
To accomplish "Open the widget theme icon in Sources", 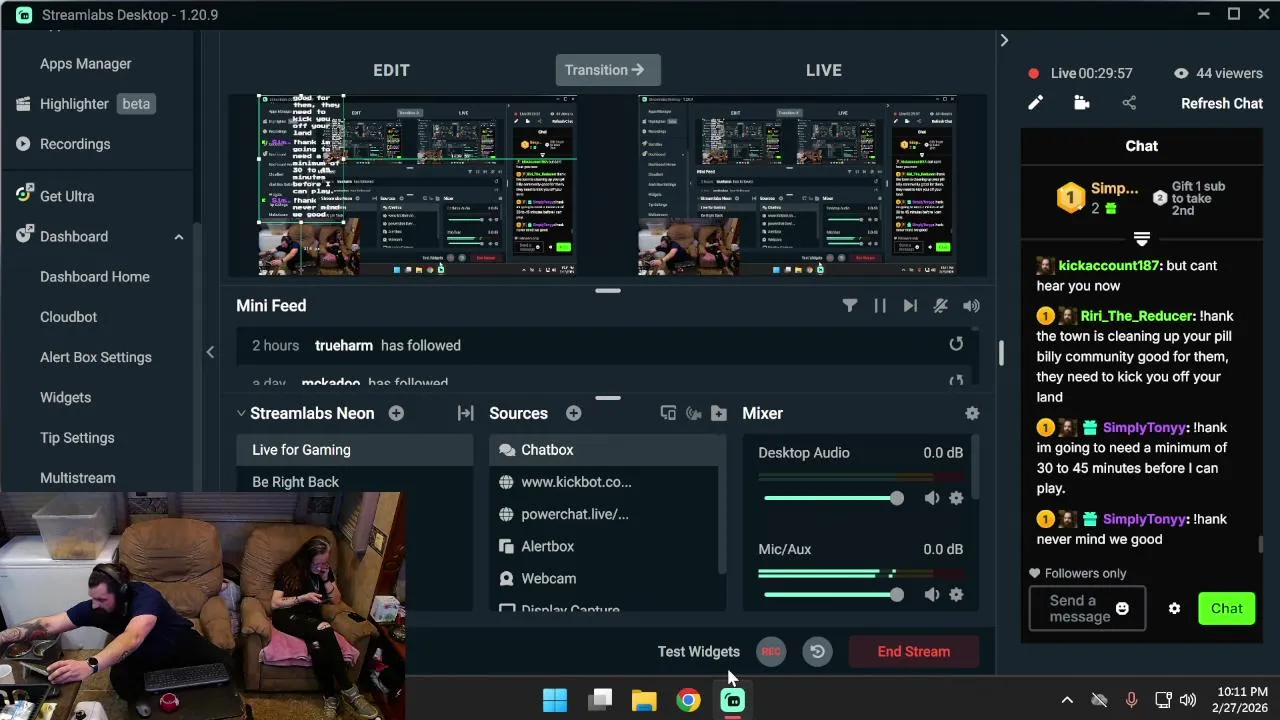I will click(693, 413).
